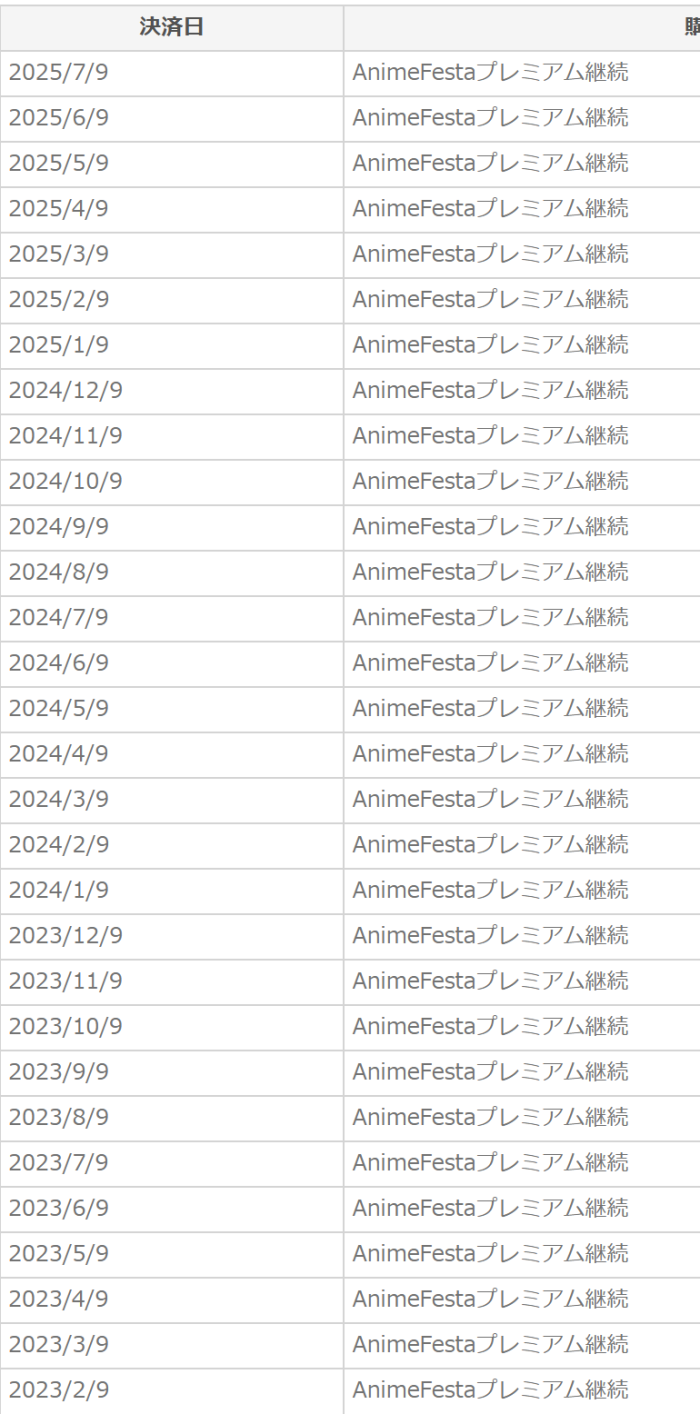Screen dimensions: 700x1414
Task: Click AnimeFestaプレミアム継続 in the 2025/5/9 row
Action: click(490, 164)
